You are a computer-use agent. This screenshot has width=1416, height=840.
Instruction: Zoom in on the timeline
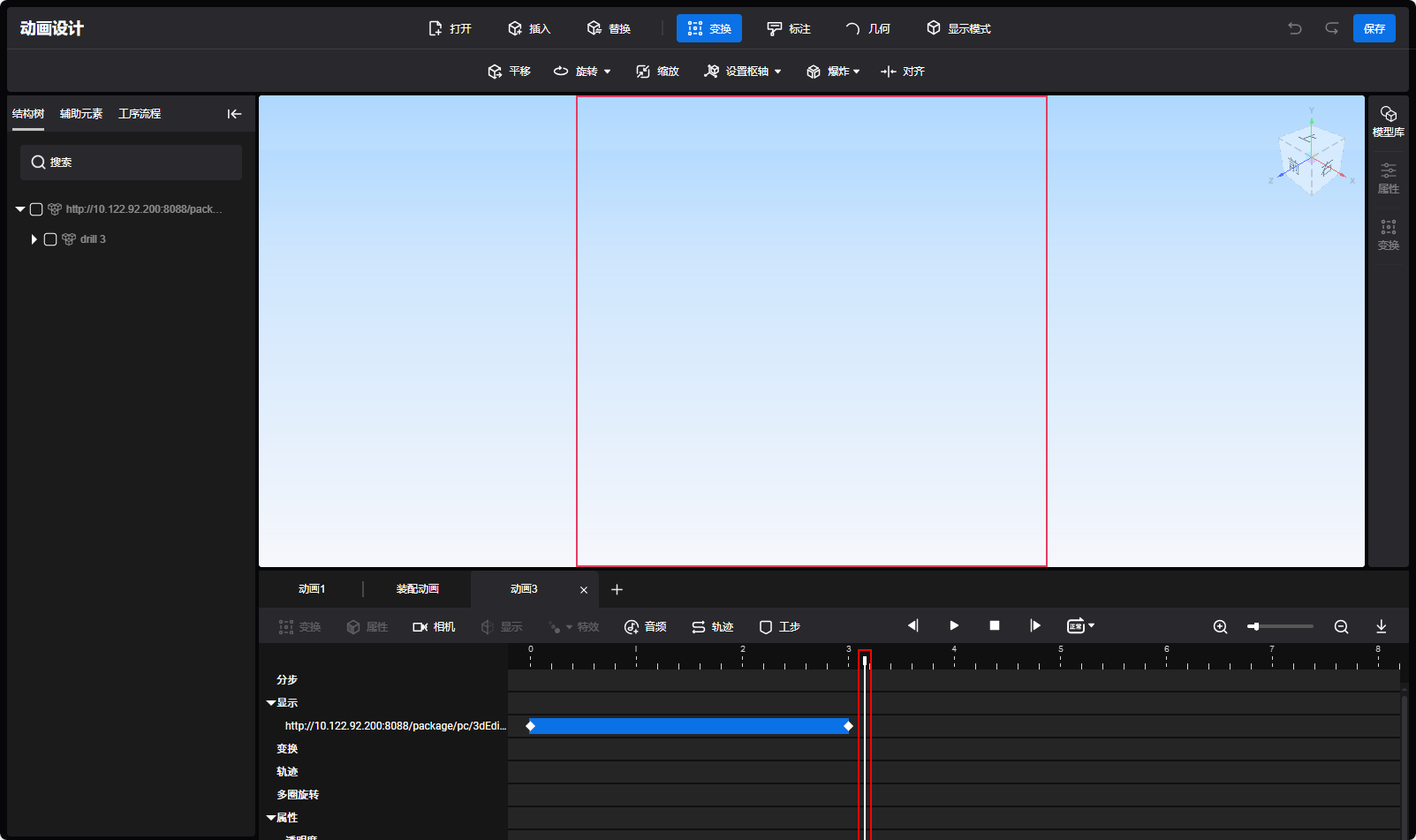coord(1220,626)
